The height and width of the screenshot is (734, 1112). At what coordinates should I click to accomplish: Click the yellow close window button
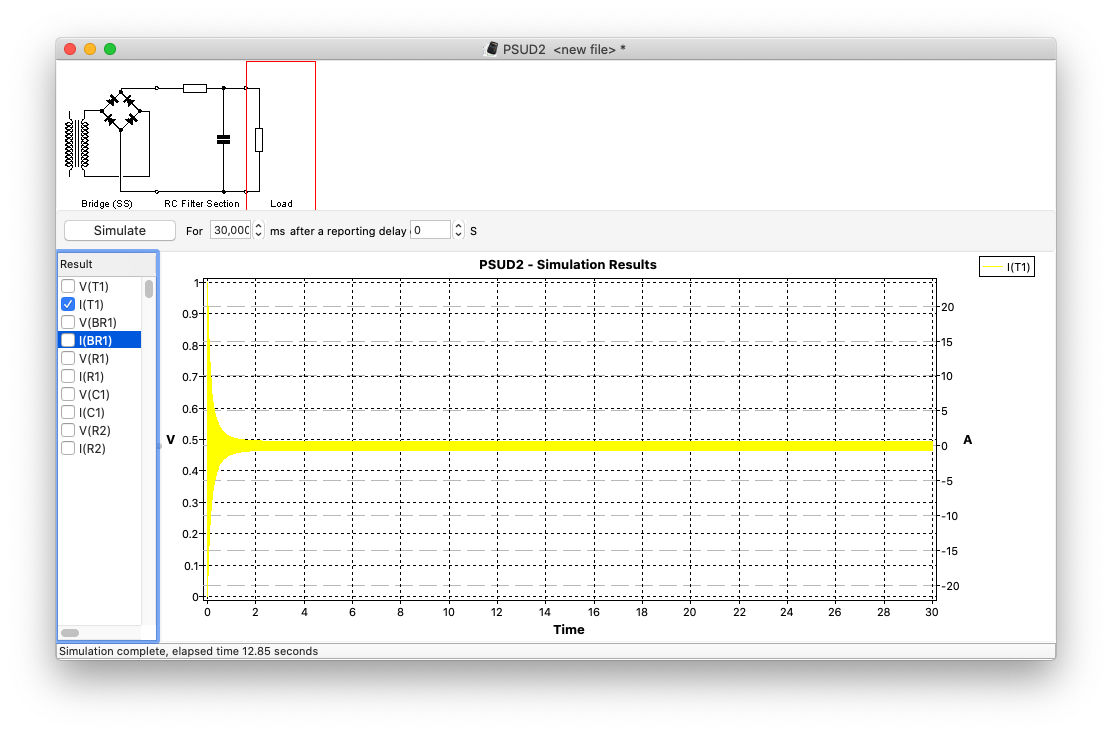pos(90,49)
